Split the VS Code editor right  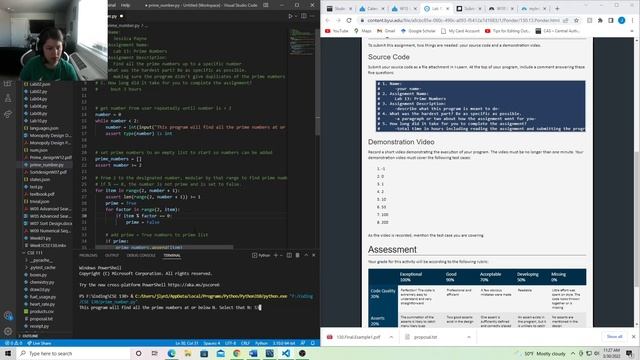click(304, 16)
